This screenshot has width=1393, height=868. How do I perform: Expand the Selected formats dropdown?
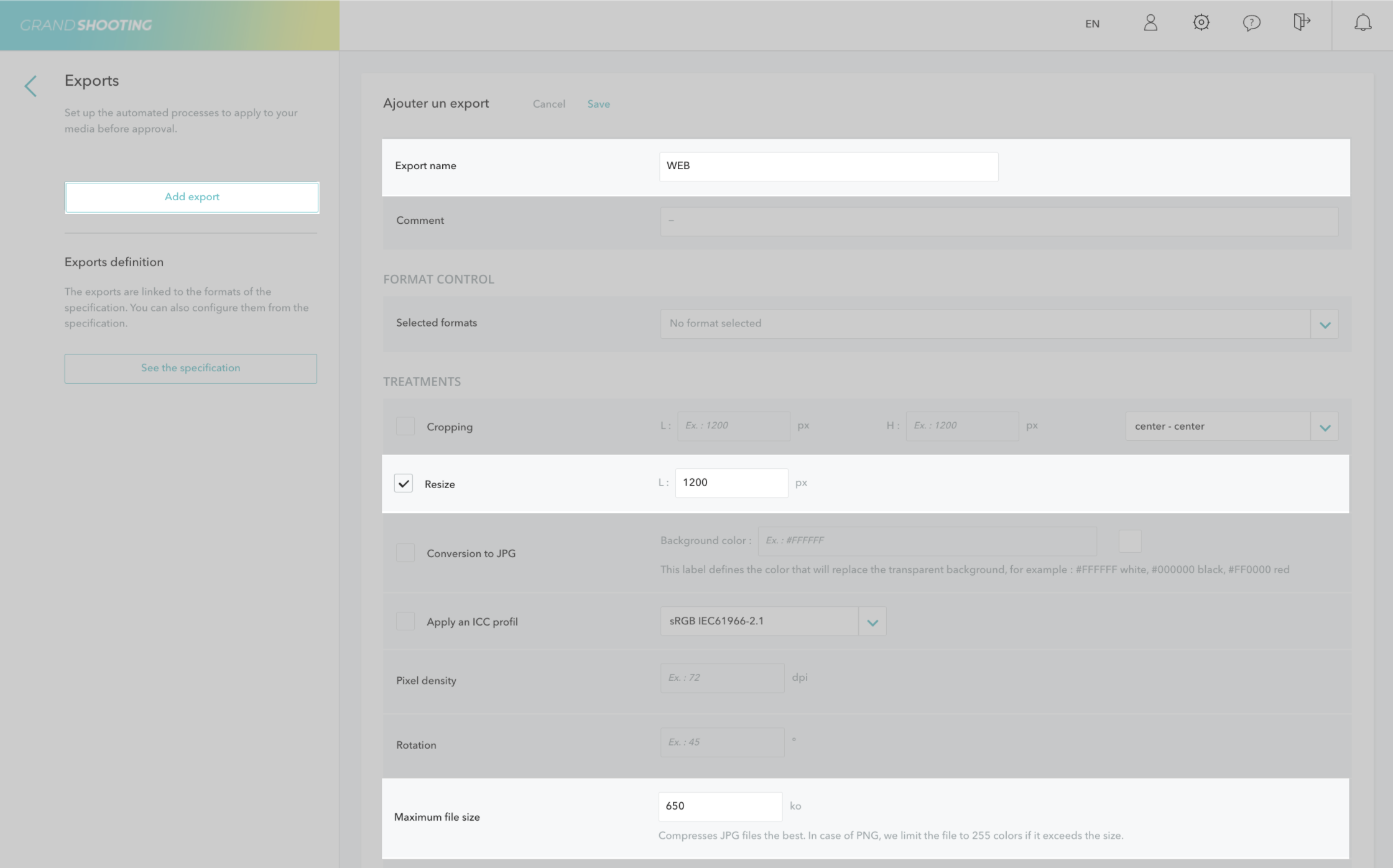1325,325
